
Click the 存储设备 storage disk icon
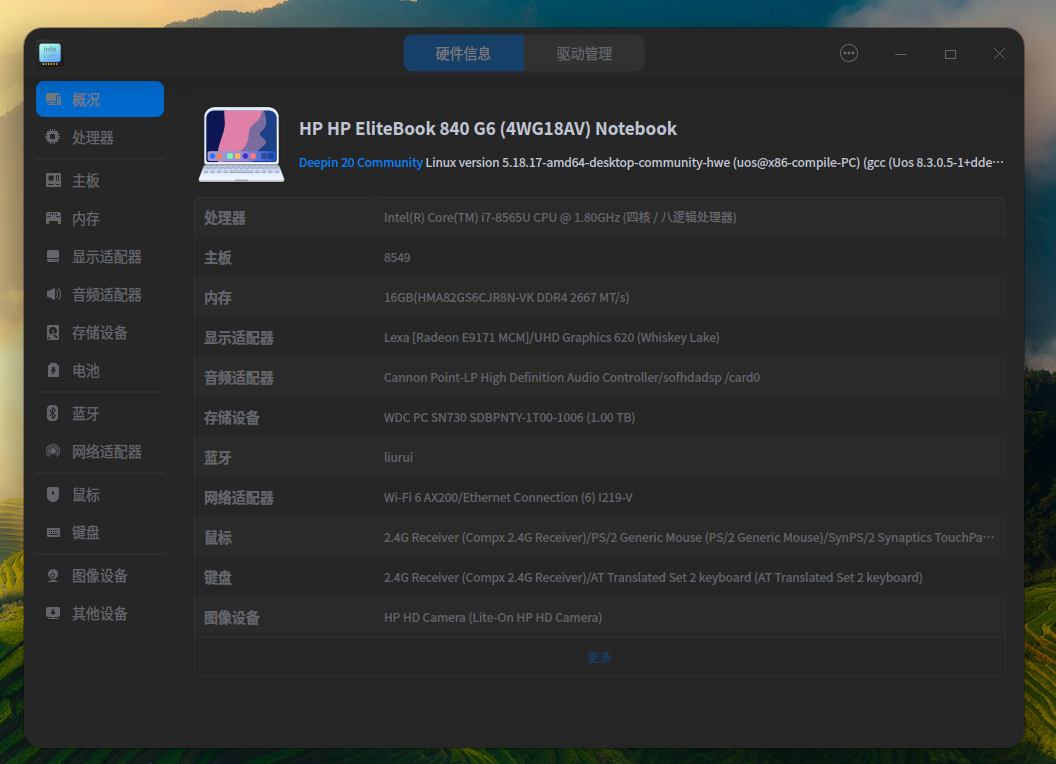[53, 333]
